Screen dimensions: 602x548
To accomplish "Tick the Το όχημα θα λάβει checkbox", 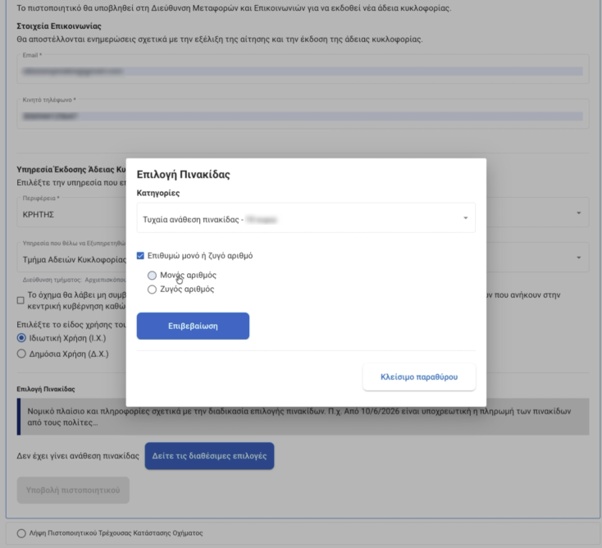I will click(21, 300).
